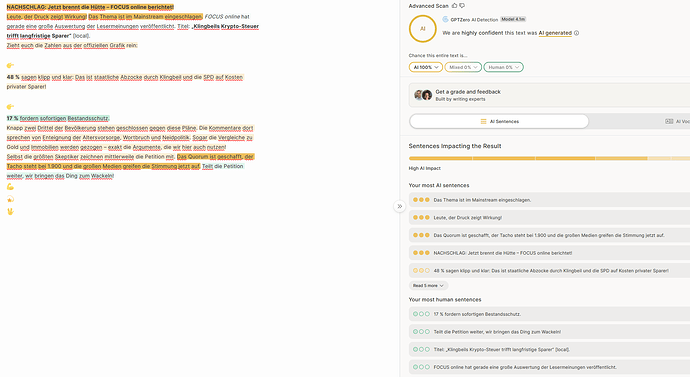Click the thumbs down icon beside Advanced Scan
690x377 pixels.
point(462,6)
